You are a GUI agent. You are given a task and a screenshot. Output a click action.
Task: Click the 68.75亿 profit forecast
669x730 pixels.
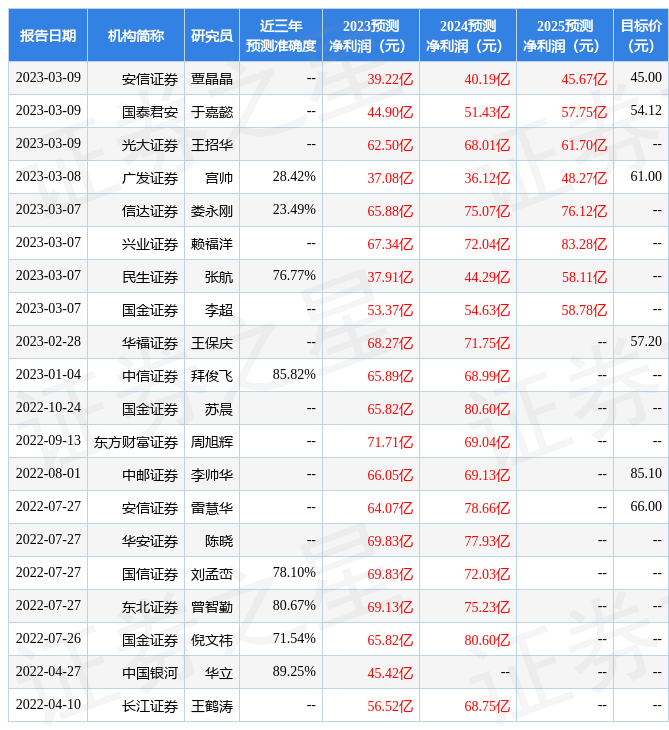pyautogui.click(x=487, y=706)
